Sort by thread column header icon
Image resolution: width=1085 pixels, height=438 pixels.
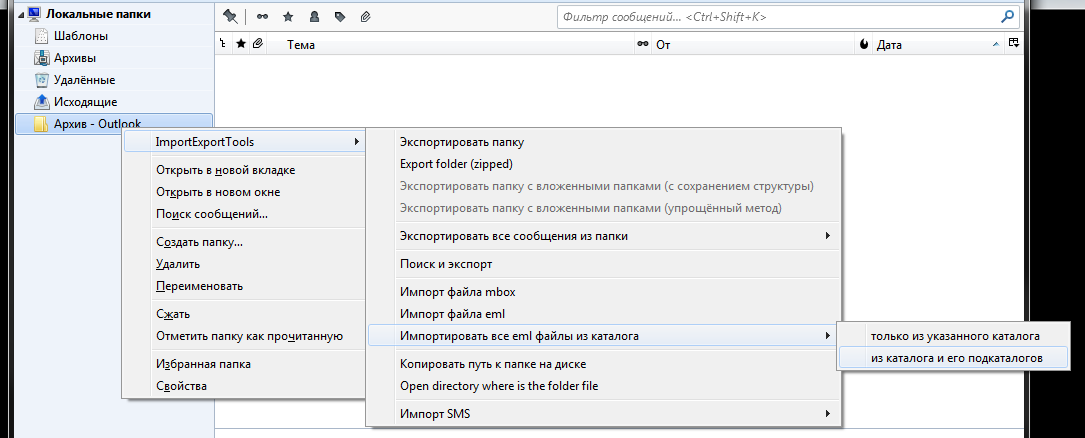222,44
